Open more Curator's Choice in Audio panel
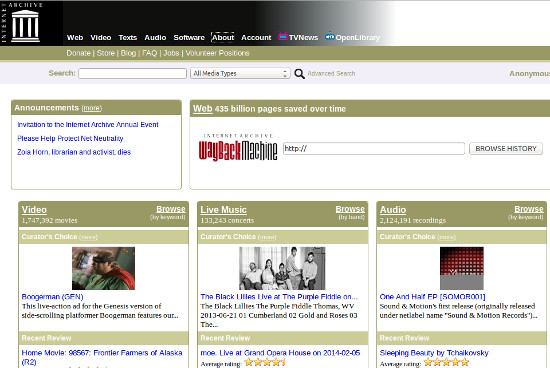The height and width of the screenshot is (368, 550). (447, 237)
